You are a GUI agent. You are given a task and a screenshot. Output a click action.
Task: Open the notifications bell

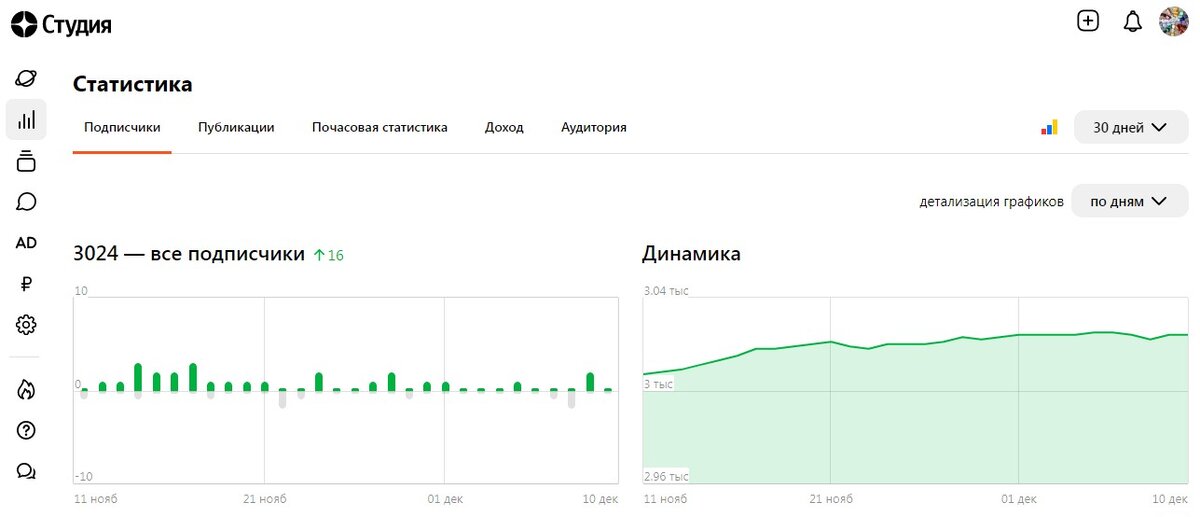tap(1132, 21)
